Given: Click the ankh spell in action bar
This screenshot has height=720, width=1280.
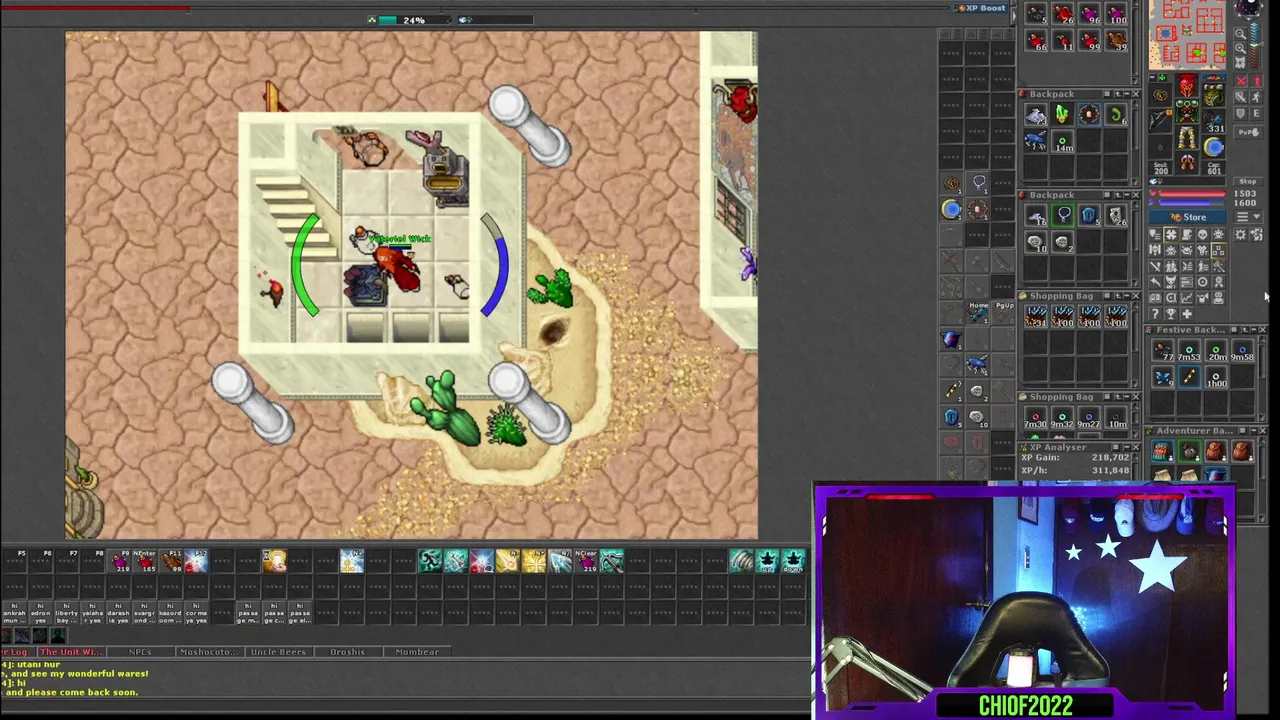Looking at the screenshot, I should click(351, 561).
